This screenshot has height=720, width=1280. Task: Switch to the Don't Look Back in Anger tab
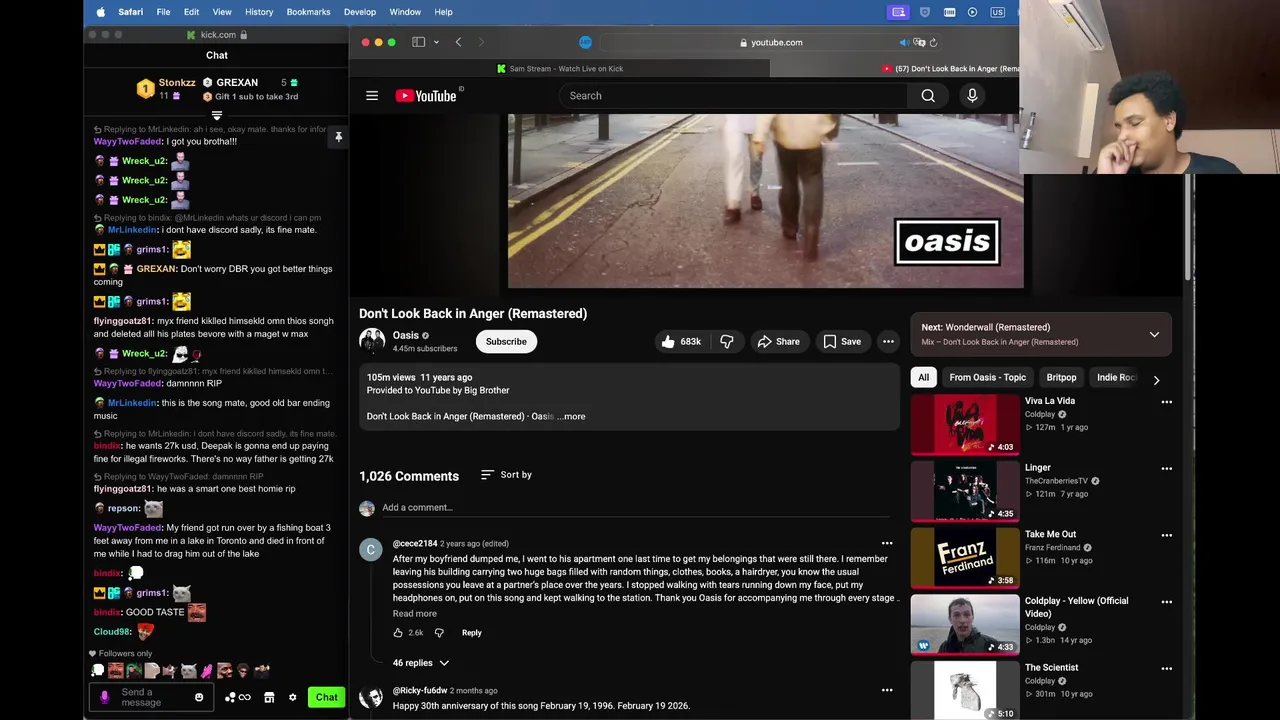pos(896,68)
